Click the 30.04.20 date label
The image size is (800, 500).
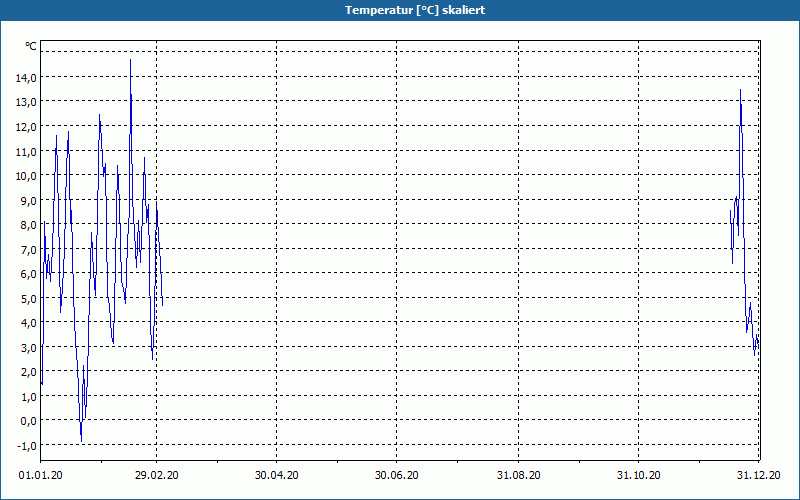point(277,475)
